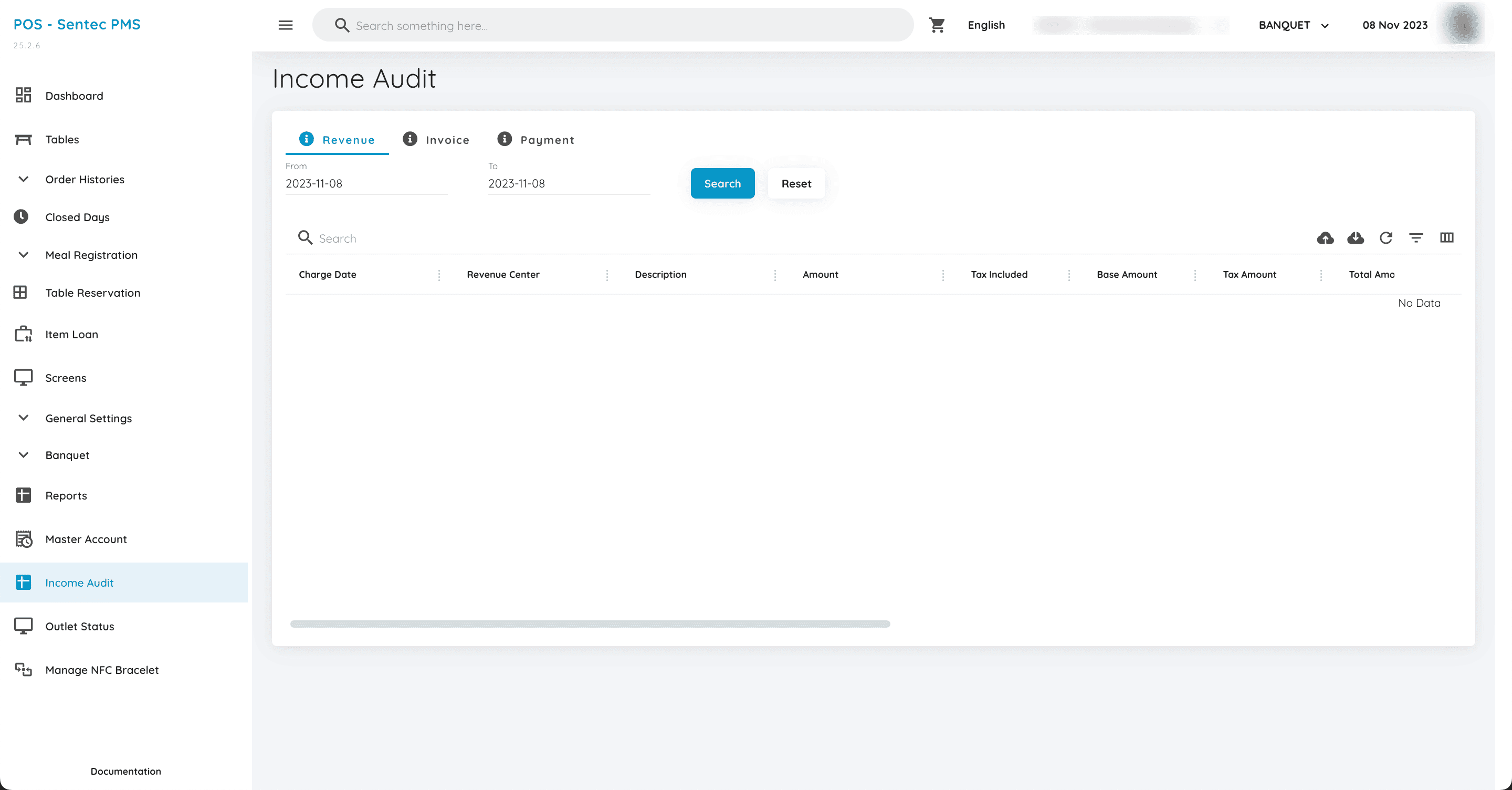
Task: Open the column chooser icon
Action: pyautogui.click(x=1447, y=238)
